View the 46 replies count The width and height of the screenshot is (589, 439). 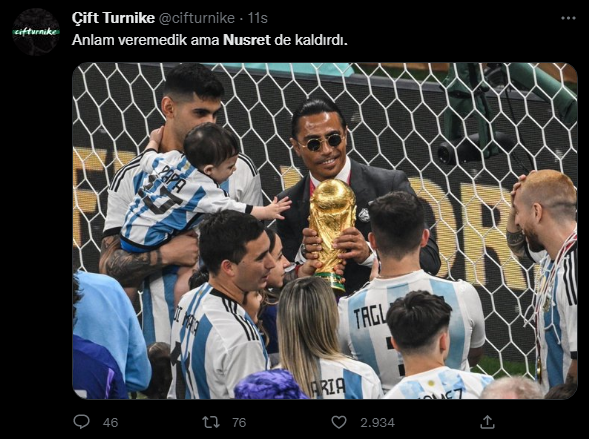tap(110, 423)
